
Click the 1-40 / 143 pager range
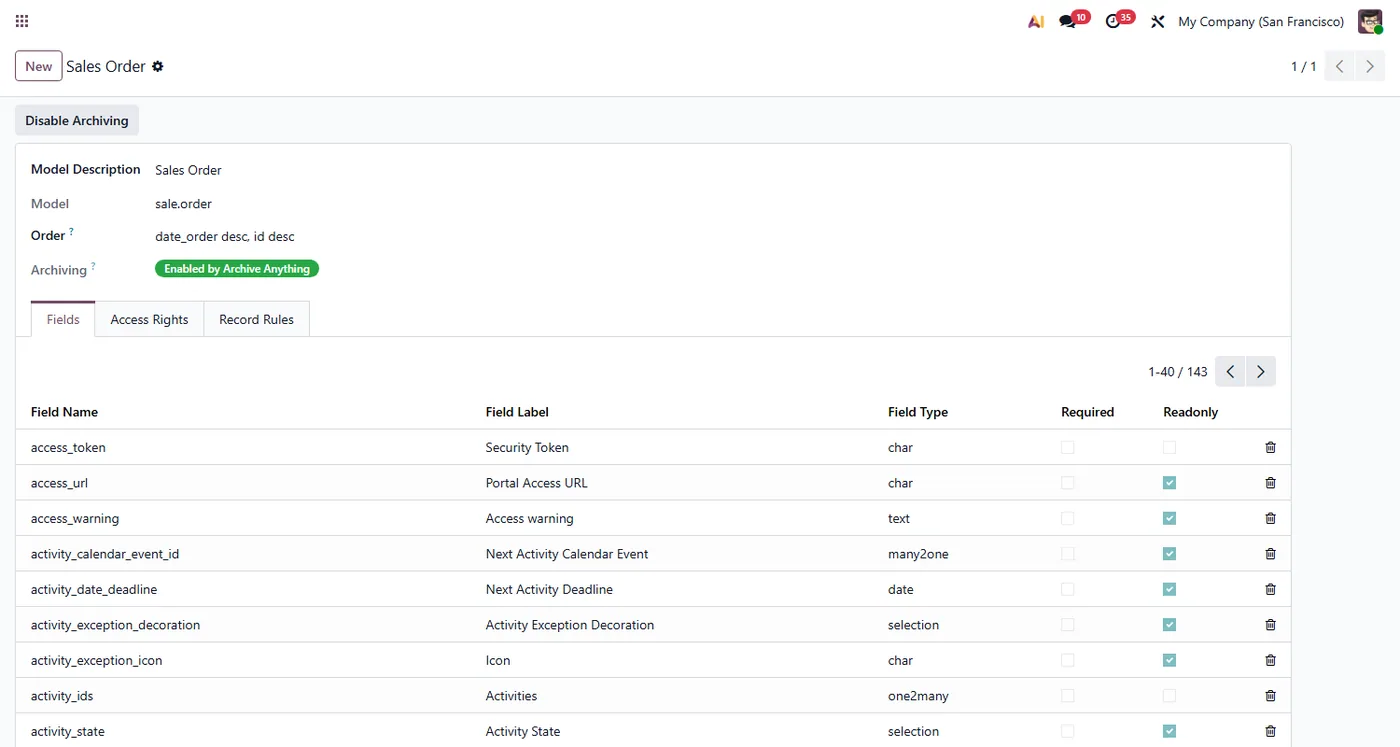click(1178, 372)
